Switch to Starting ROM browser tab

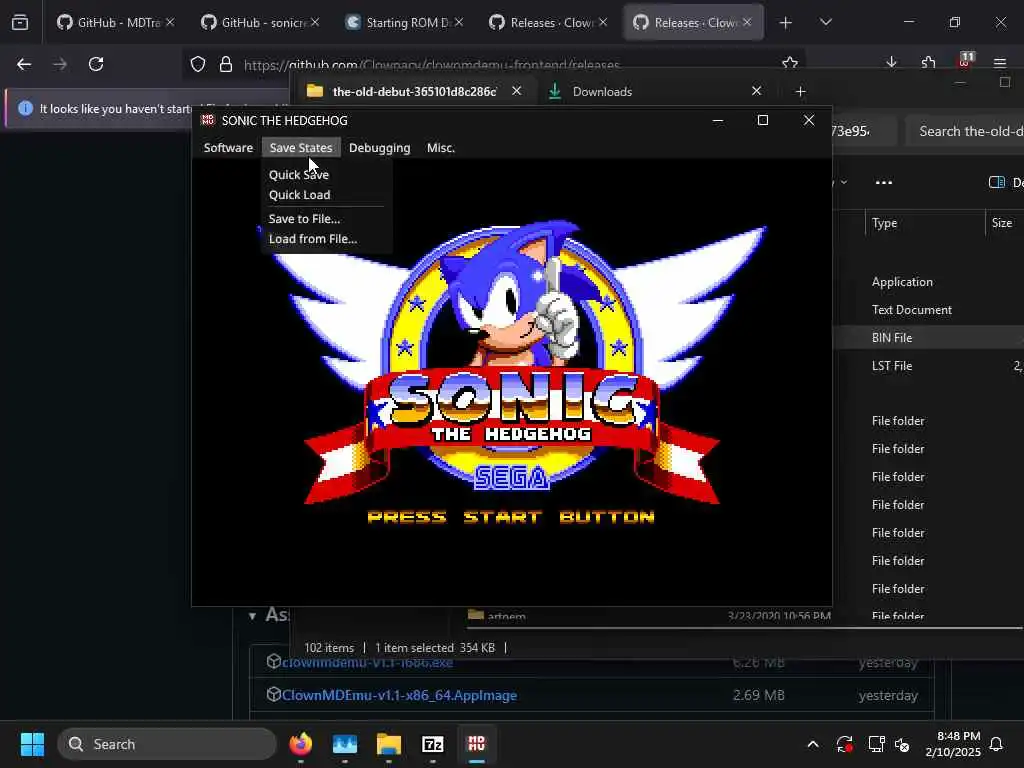pos(398,22)
